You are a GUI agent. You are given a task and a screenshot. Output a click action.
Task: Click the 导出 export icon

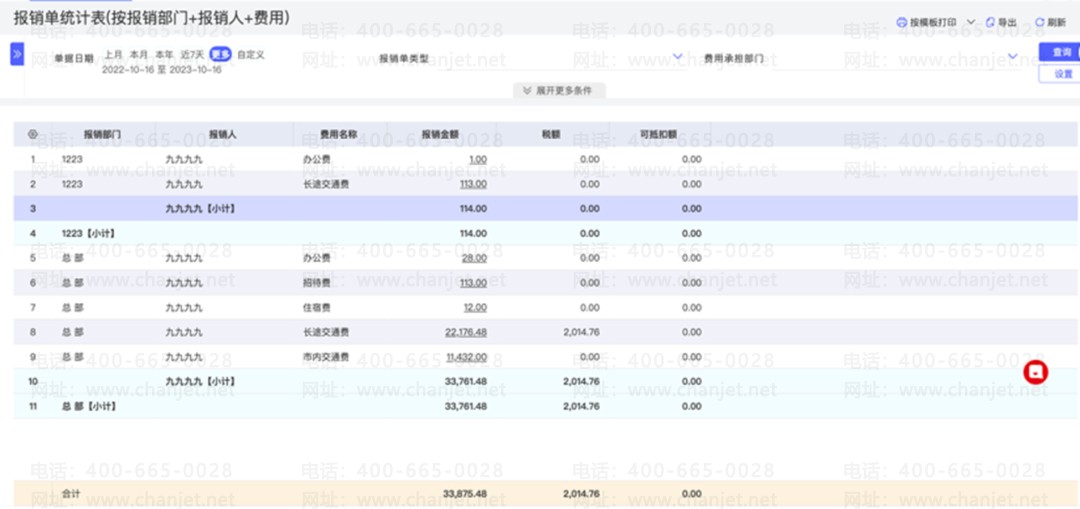[990, 22]
